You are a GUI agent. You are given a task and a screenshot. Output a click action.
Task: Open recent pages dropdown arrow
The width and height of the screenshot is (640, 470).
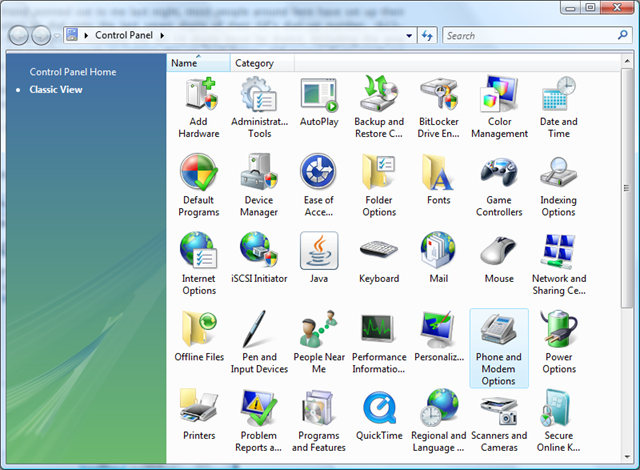point(57,36)
